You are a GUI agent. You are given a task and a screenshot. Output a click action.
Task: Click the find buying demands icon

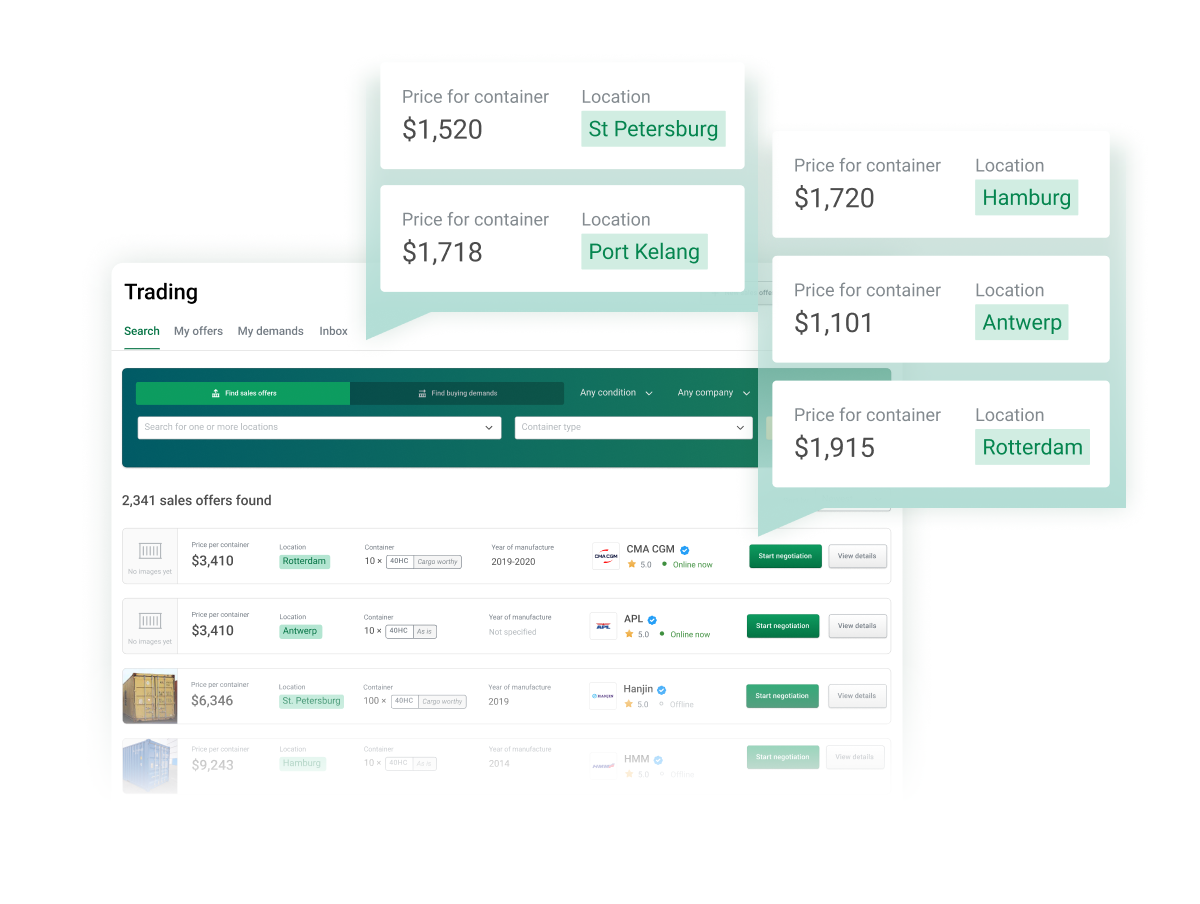coord(423,394)
